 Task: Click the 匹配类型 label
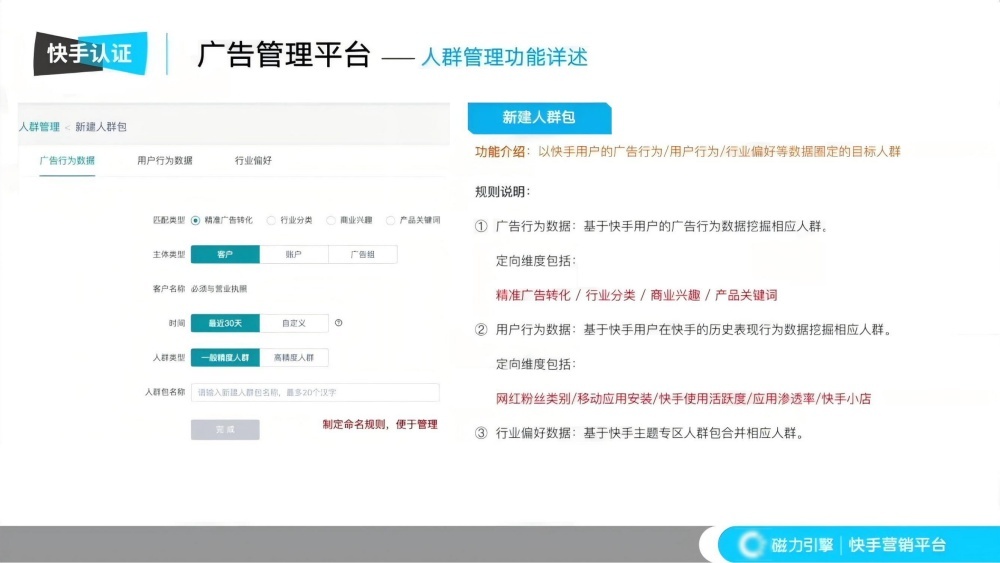(x=169, y=221)
